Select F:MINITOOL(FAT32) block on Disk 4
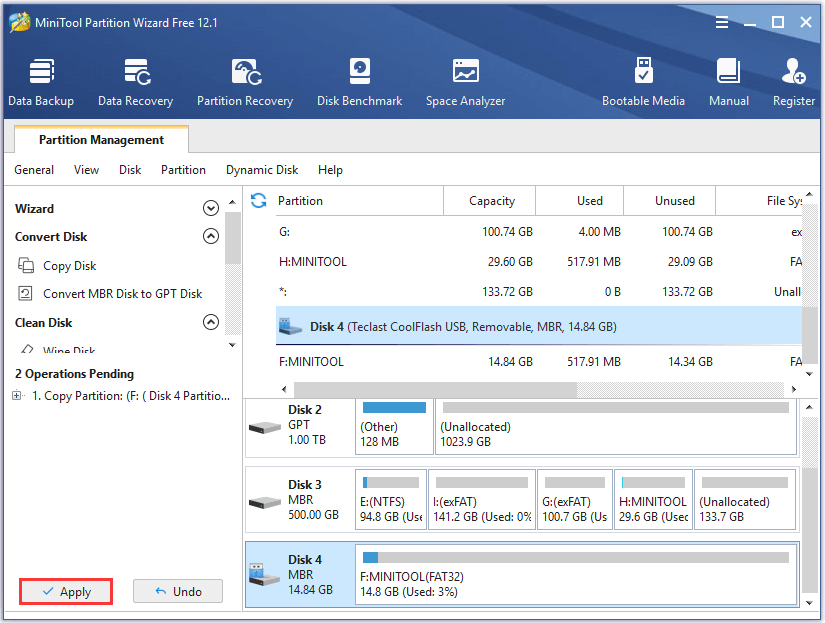The image size is (825, 623). pyautogui.click(x=577, y=575)
